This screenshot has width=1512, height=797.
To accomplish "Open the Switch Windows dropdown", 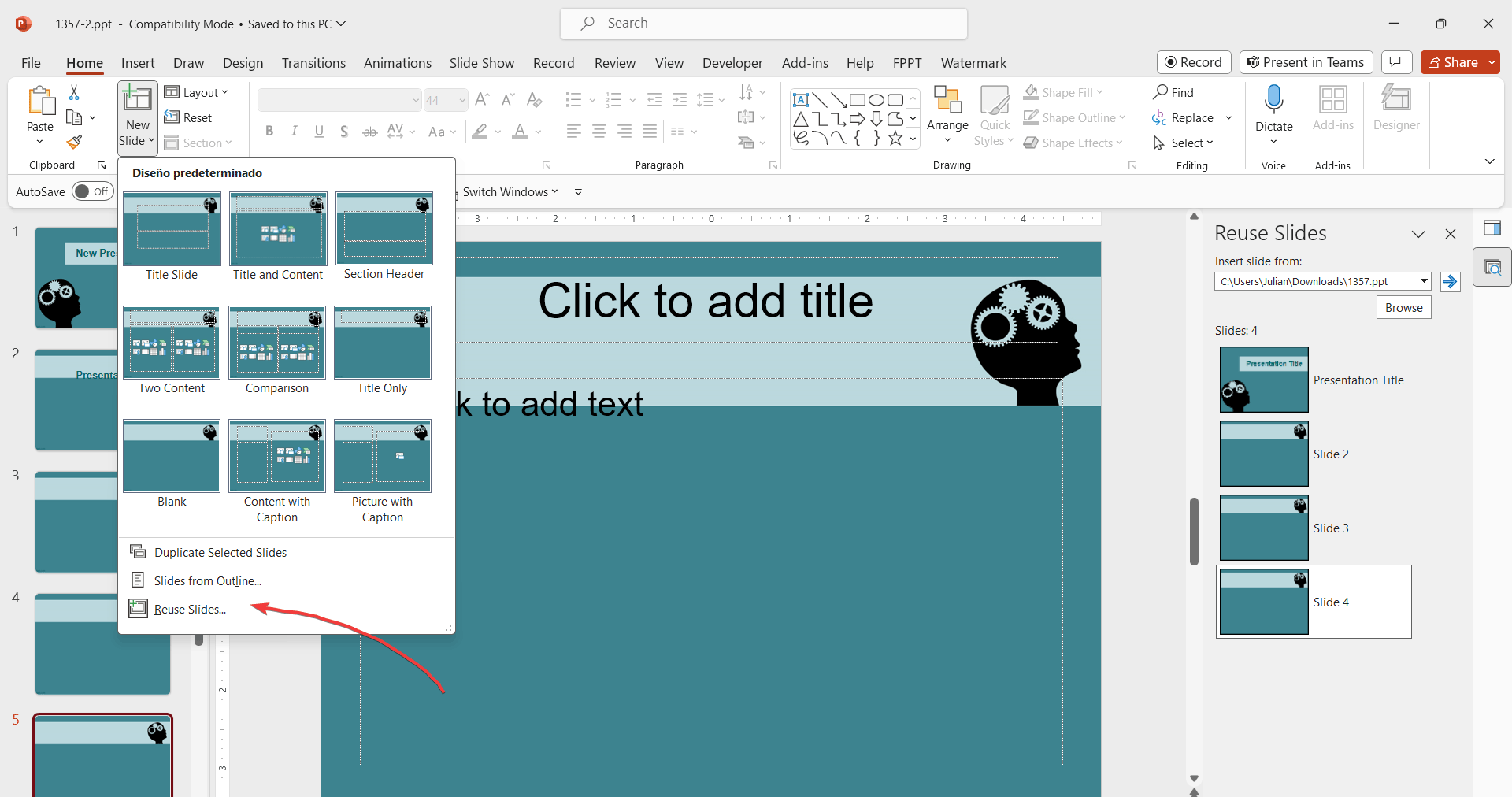I will [557, 191].
